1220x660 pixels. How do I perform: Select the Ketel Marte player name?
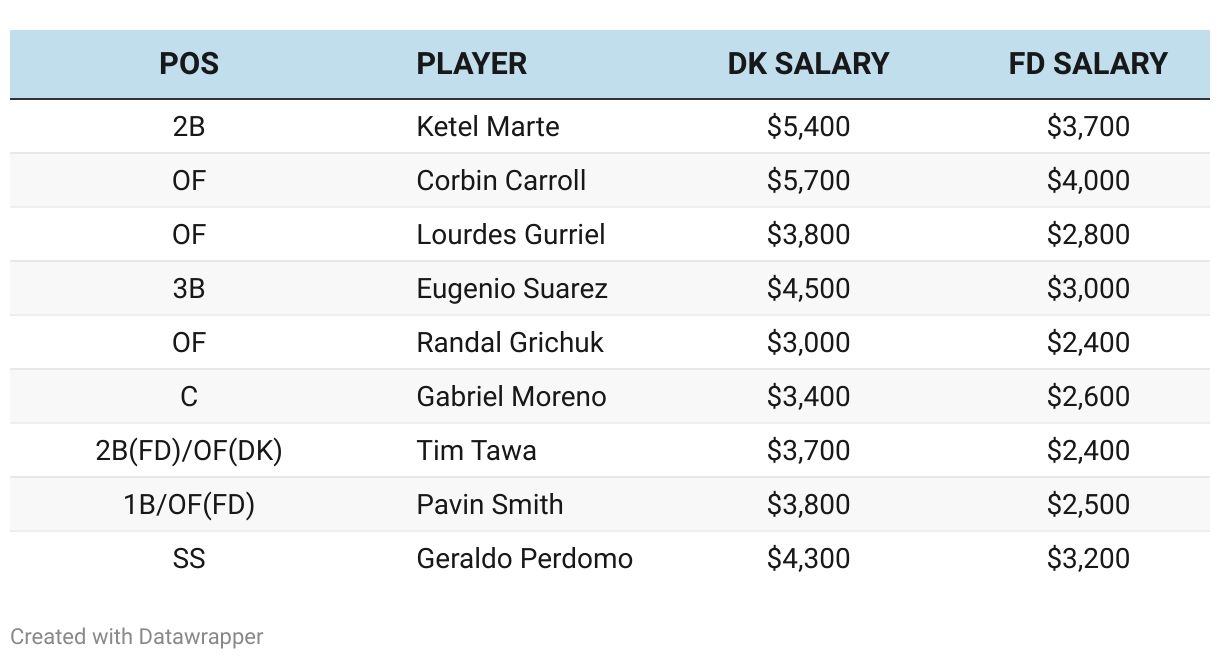(488, 127)
